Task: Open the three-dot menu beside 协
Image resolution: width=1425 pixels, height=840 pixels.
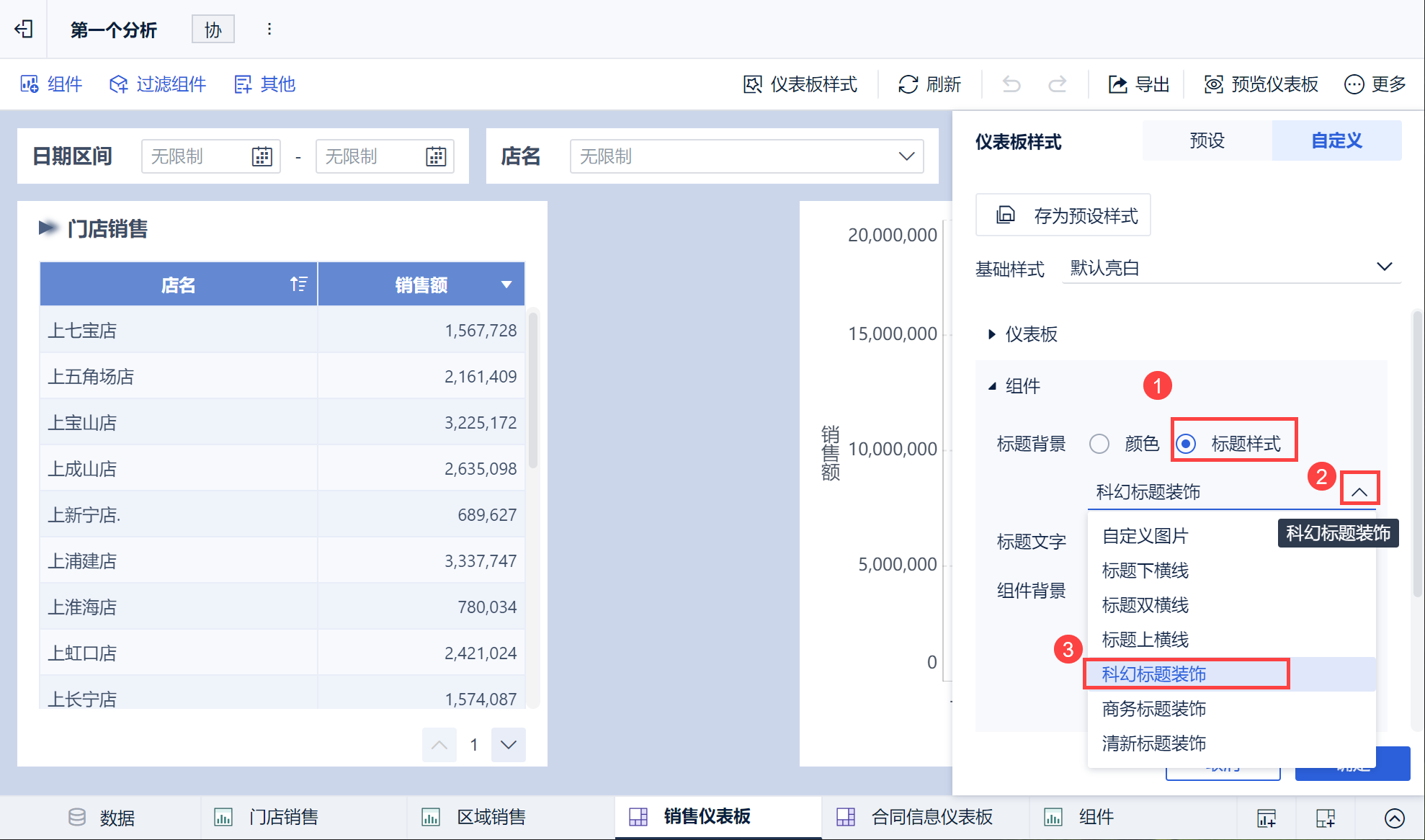Action: tap(269, 29)
